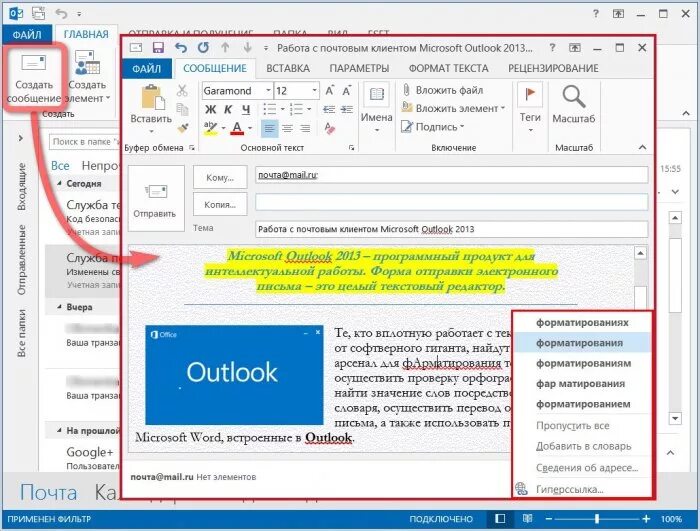Click Создать элемент in main window
The image size is (700, 531).
pyautogui.click(x=88, y=77)
